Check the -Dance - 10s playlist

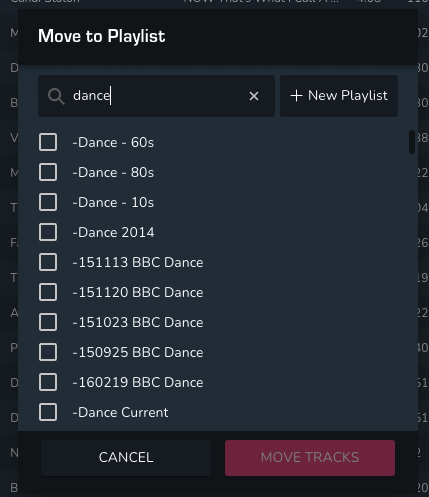point(48,202)
